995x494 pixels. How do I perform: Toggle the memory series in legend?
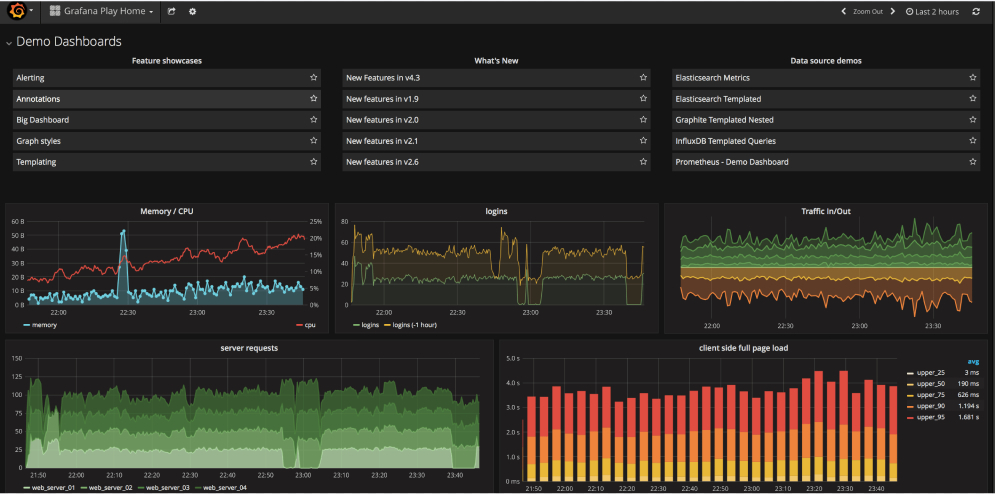tap(44, 325)
